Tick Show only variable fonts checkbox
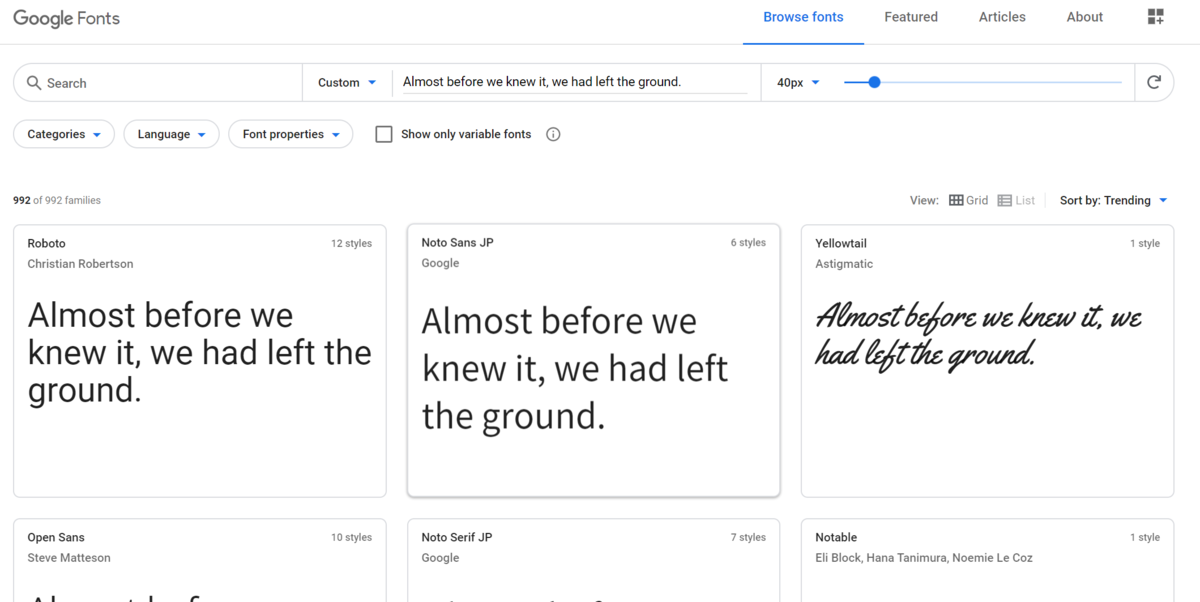The image size is (1200, 602). point(384,134)
